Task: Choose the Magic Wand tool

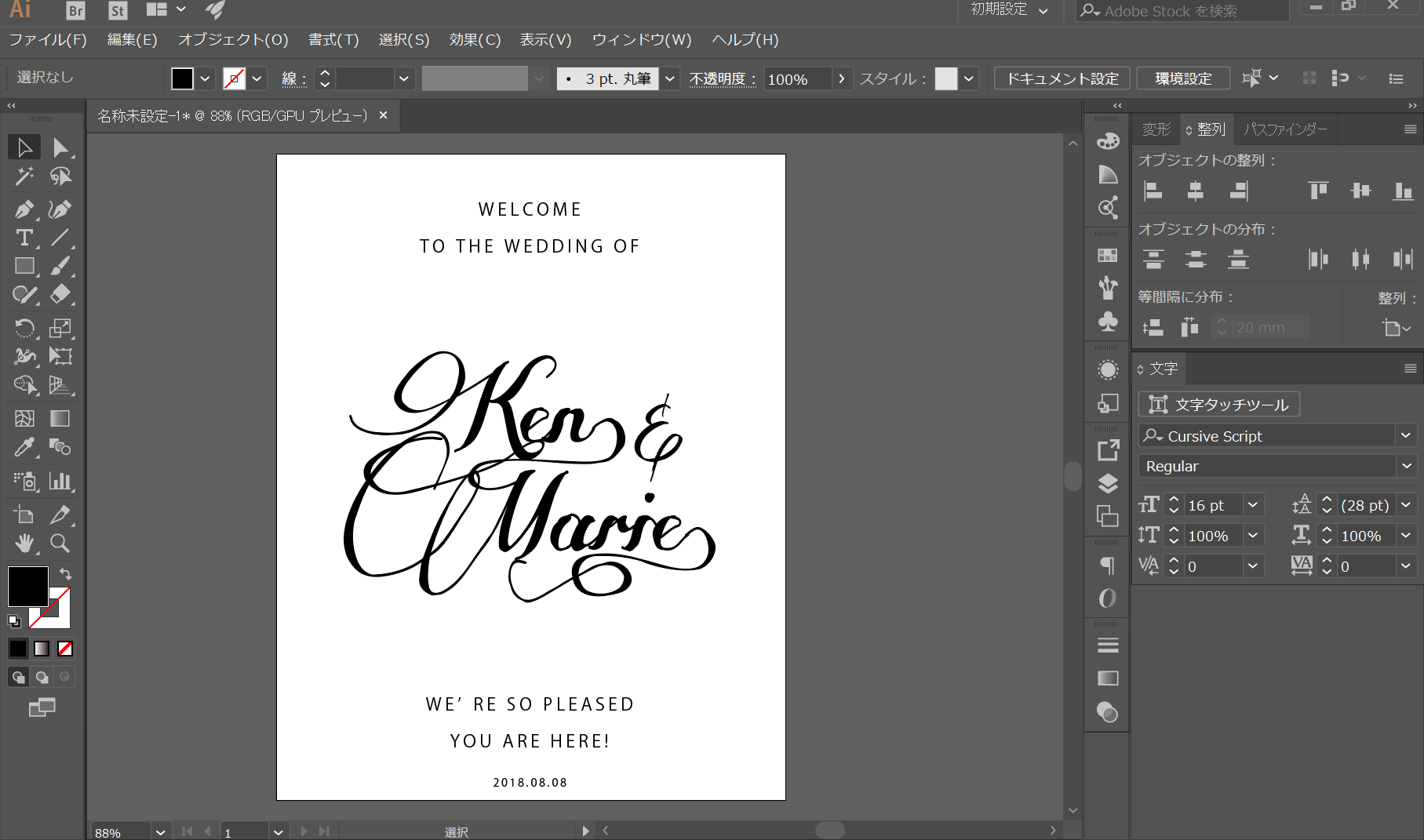Action: [x=24, y=176]
